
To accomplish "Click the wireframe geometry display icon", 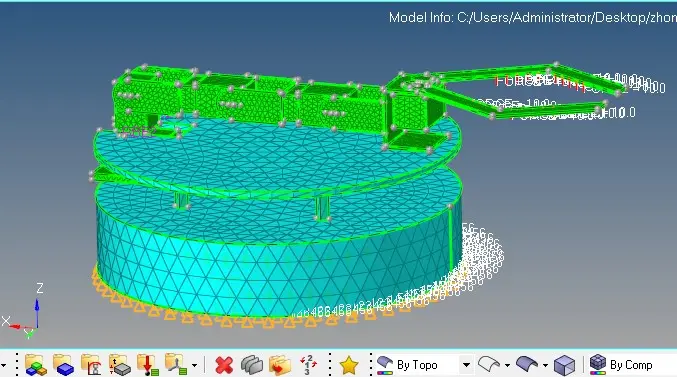I will (489, 365).
